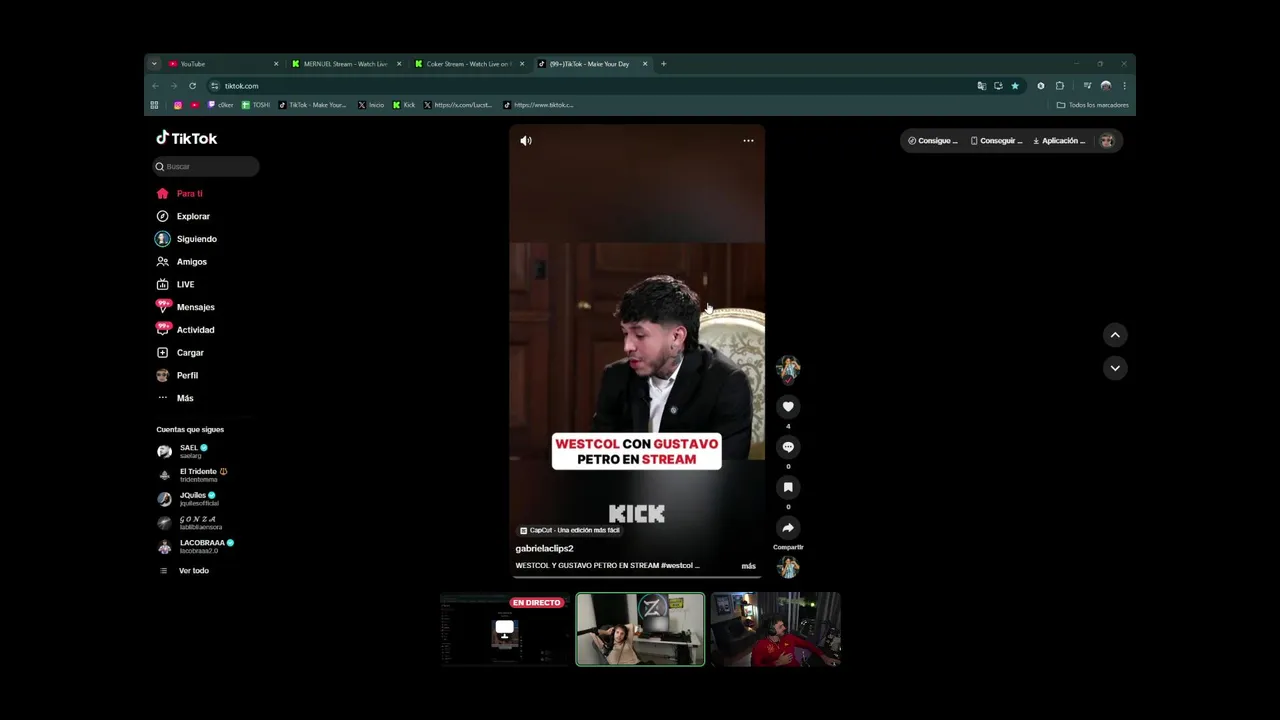Open the Todos los marcadores folder

1092,105
